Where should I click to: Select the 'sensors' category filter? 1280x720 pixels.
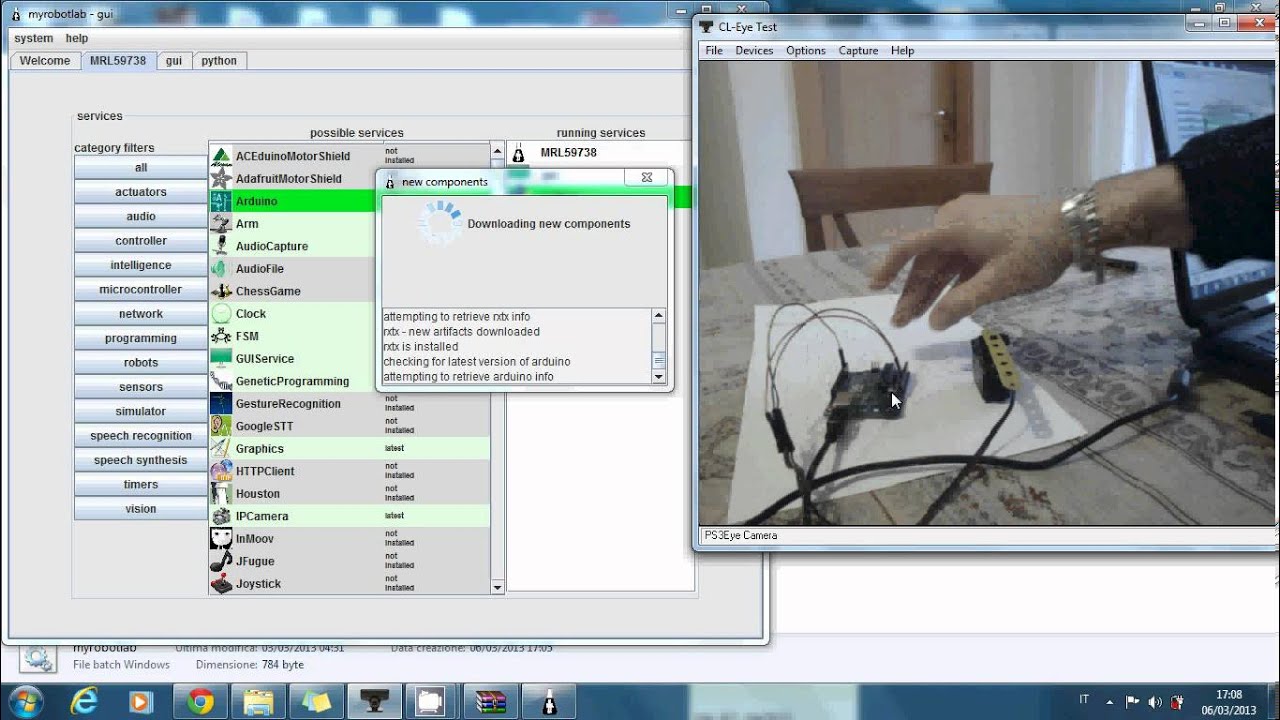click(141, 387)
